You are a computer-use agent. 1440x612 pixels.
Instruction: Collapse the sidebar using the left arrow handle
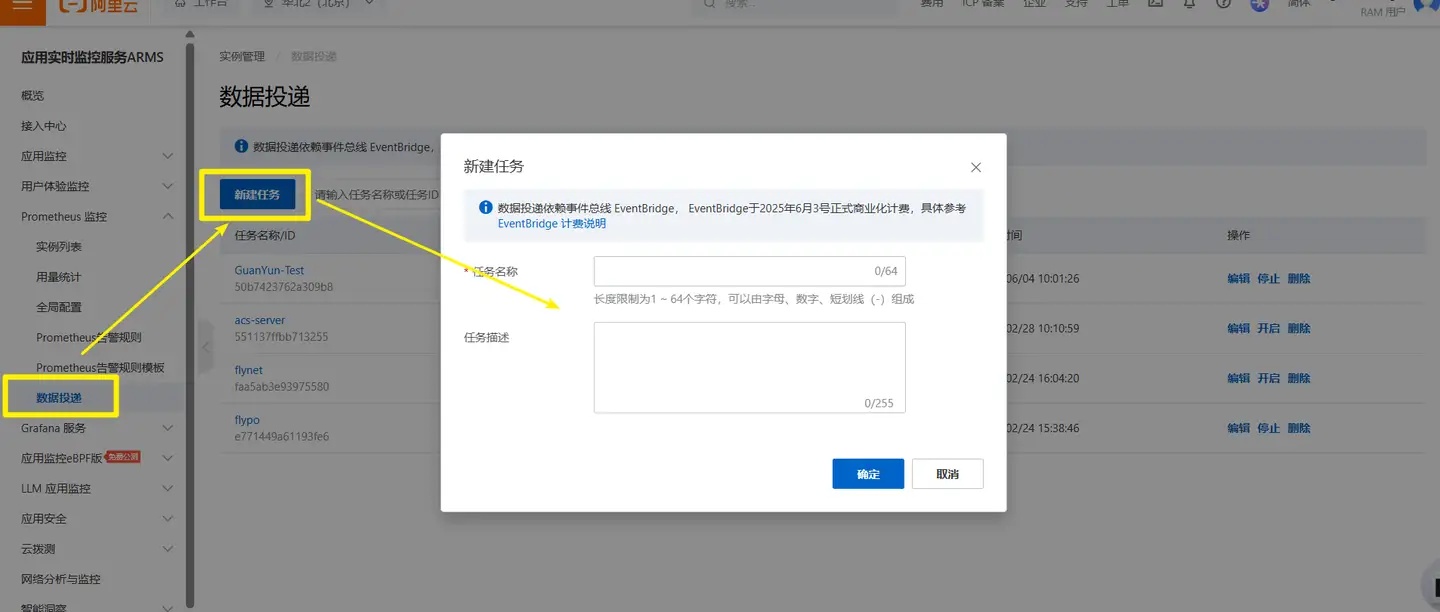(206, 347)
